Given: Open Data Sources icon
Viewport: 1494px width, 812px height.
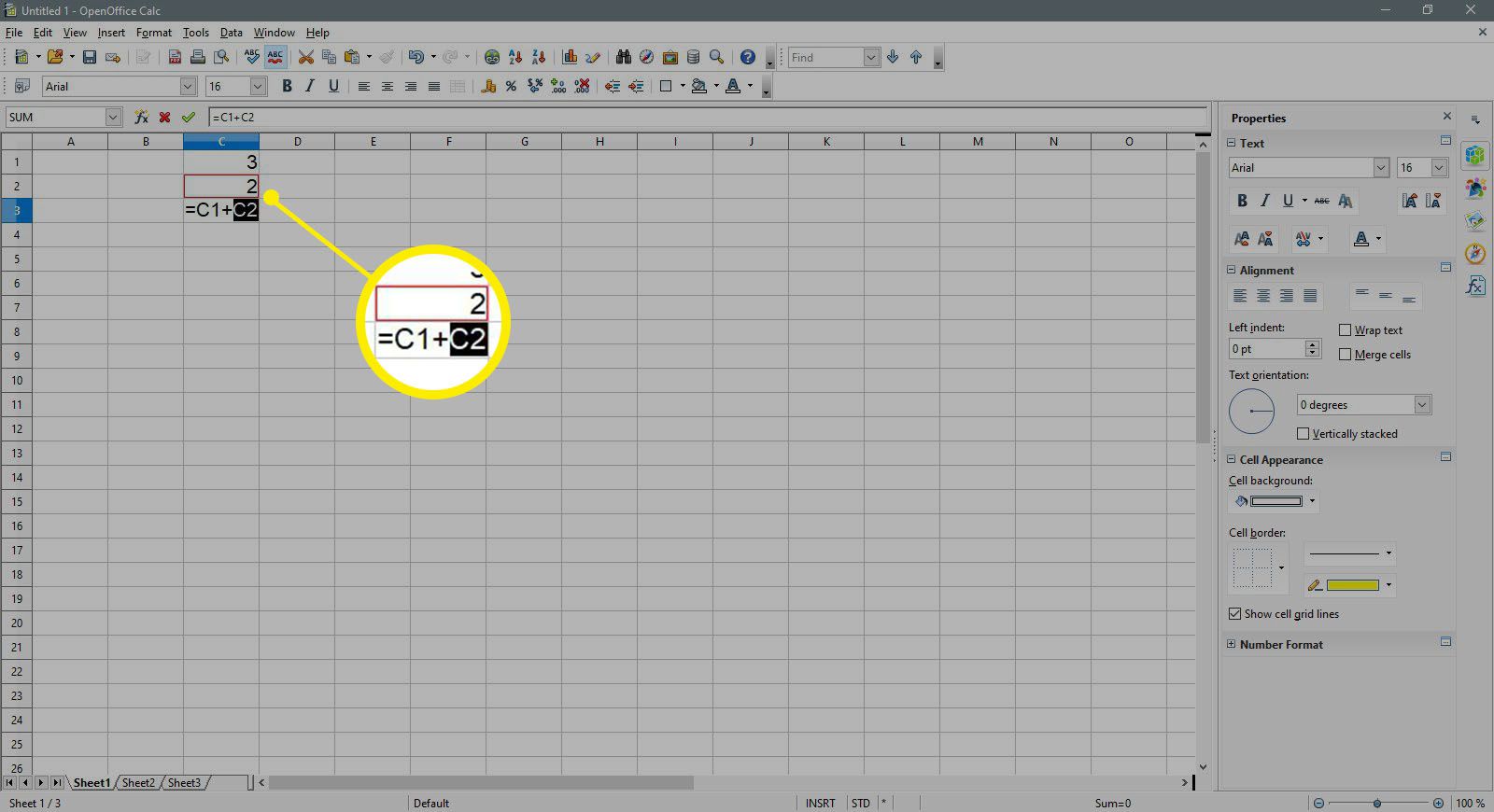Looking at the screenshot, I should (693, 58).
